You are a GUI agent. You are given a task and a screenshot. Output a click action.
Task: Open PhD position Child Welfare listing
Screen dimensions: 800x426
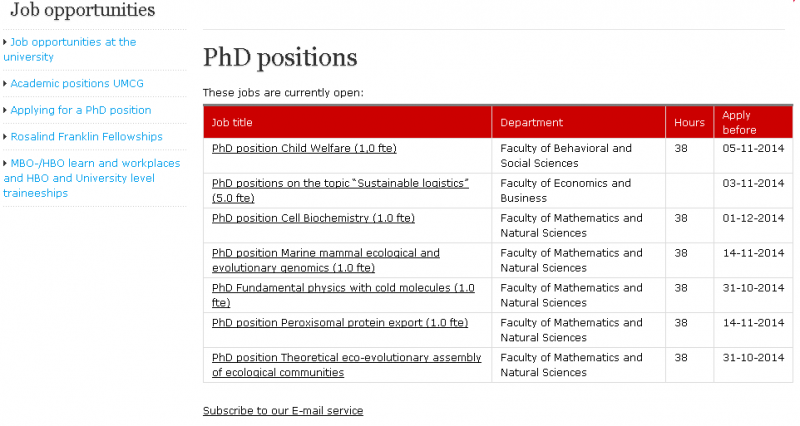click(x=304, y=148)
